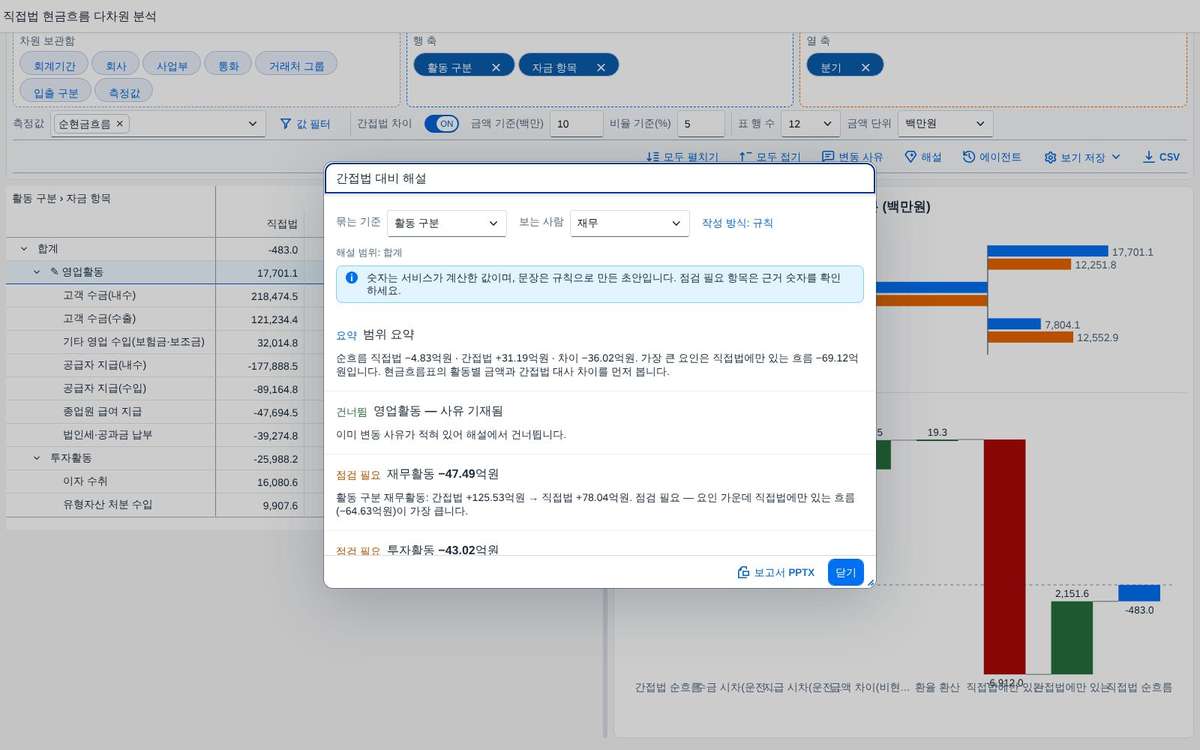Open the 보기 저장 menu arrow
The image size is (1200, 750).
[x=1116, y=157]
